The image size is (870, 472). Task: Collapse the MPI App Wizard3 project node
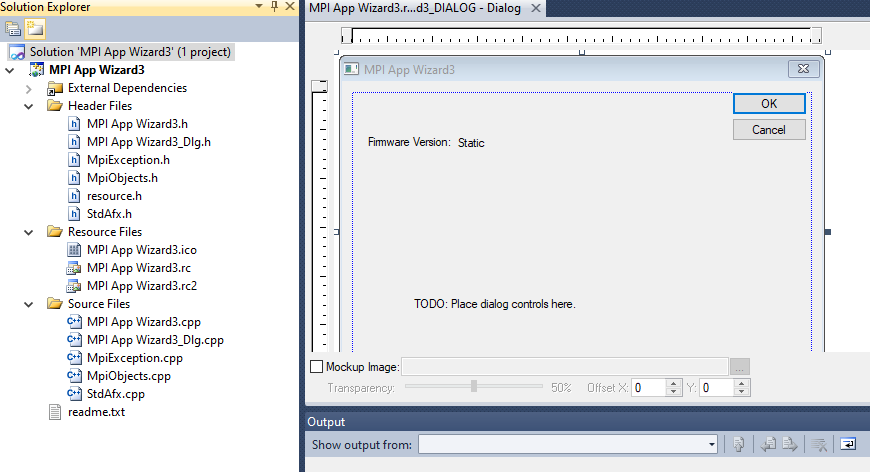[10, 70]
